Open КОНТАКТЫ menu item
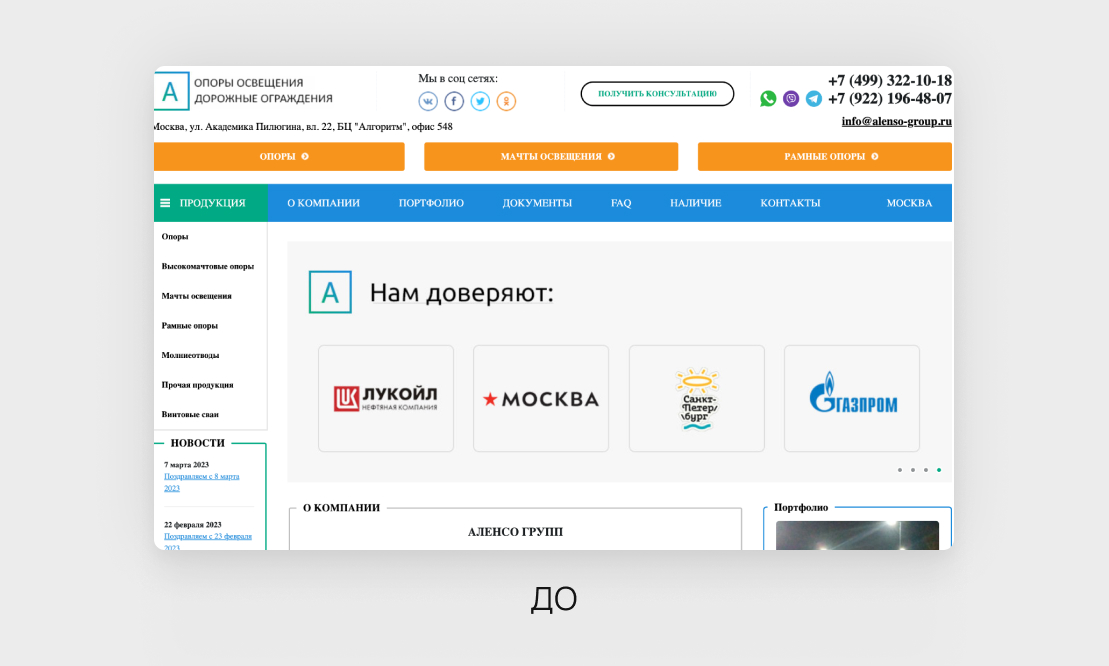This screenshot has height=666, width=1109. [790, 203]
